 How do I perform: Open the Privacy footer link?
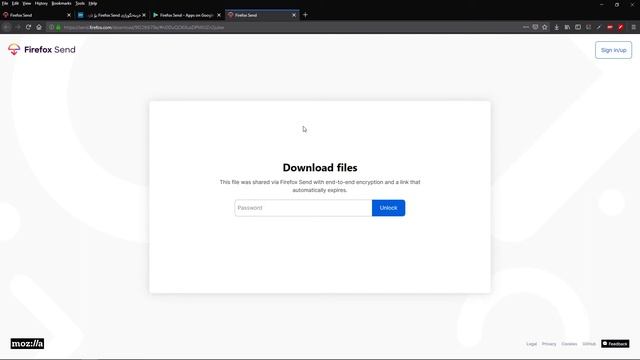(x=549, y=344)
